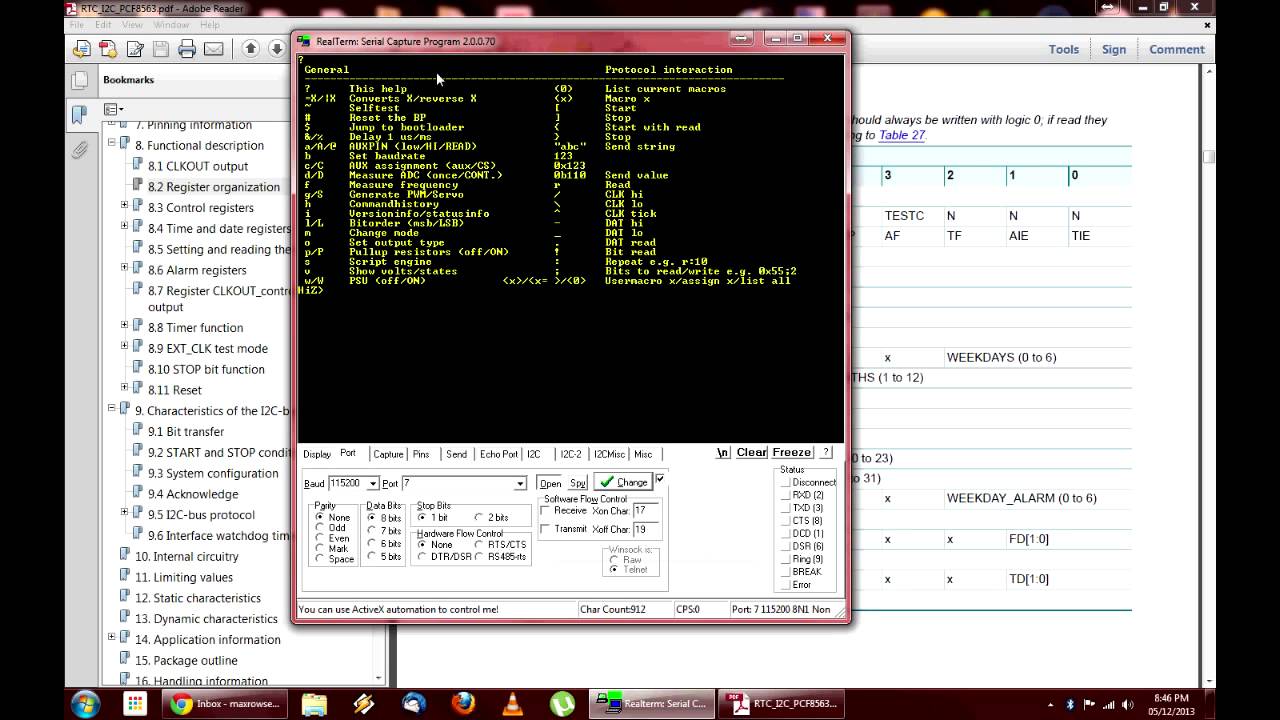
Task: Click the Freeze terminal button
Action: click(x=791, y=453)
